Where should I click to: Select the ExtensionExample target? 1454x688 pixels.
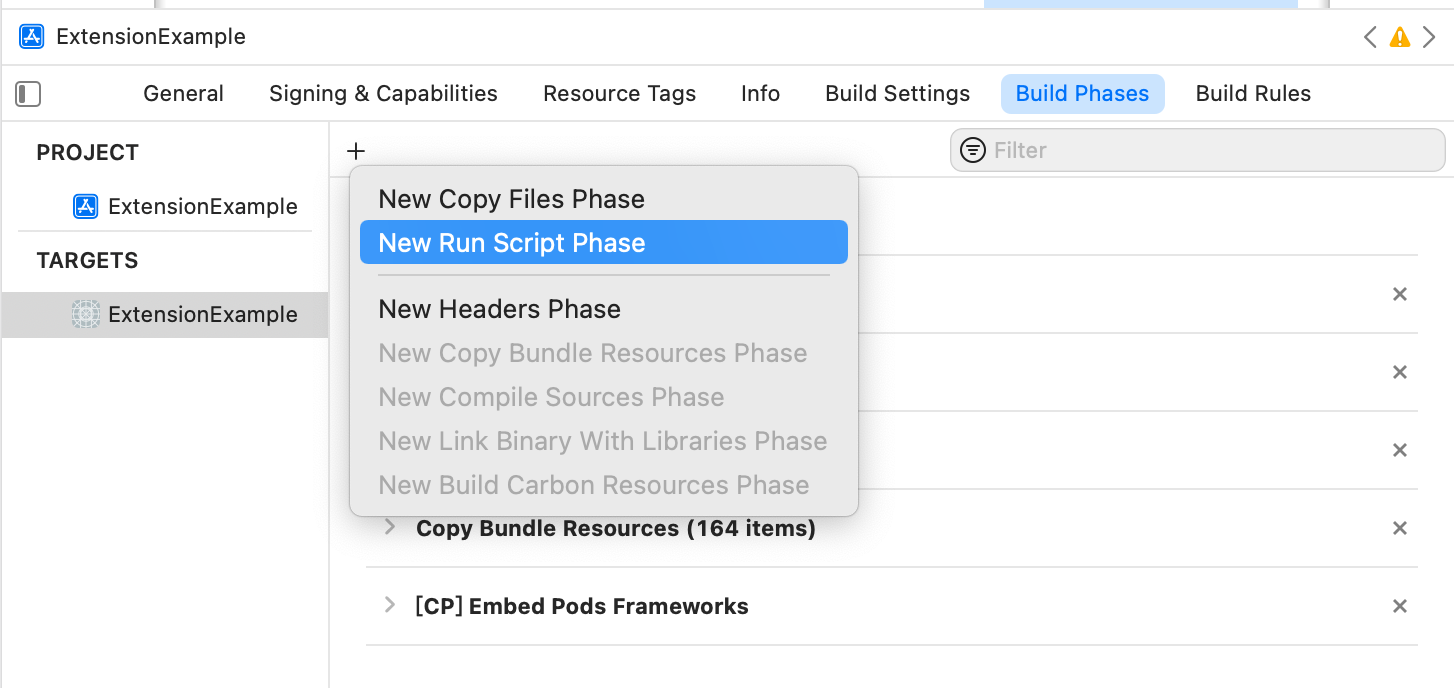[x=202, y=315]
